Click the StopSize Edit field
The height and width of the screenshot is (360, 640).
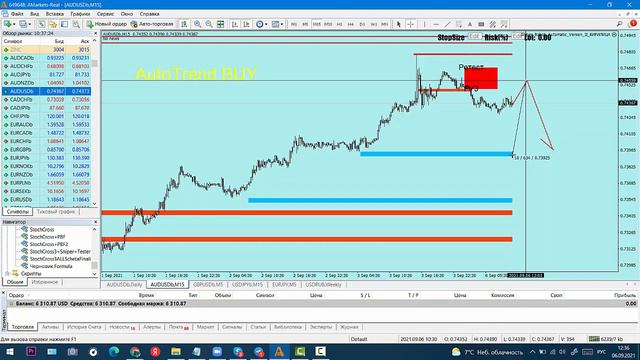click(474, 36)
